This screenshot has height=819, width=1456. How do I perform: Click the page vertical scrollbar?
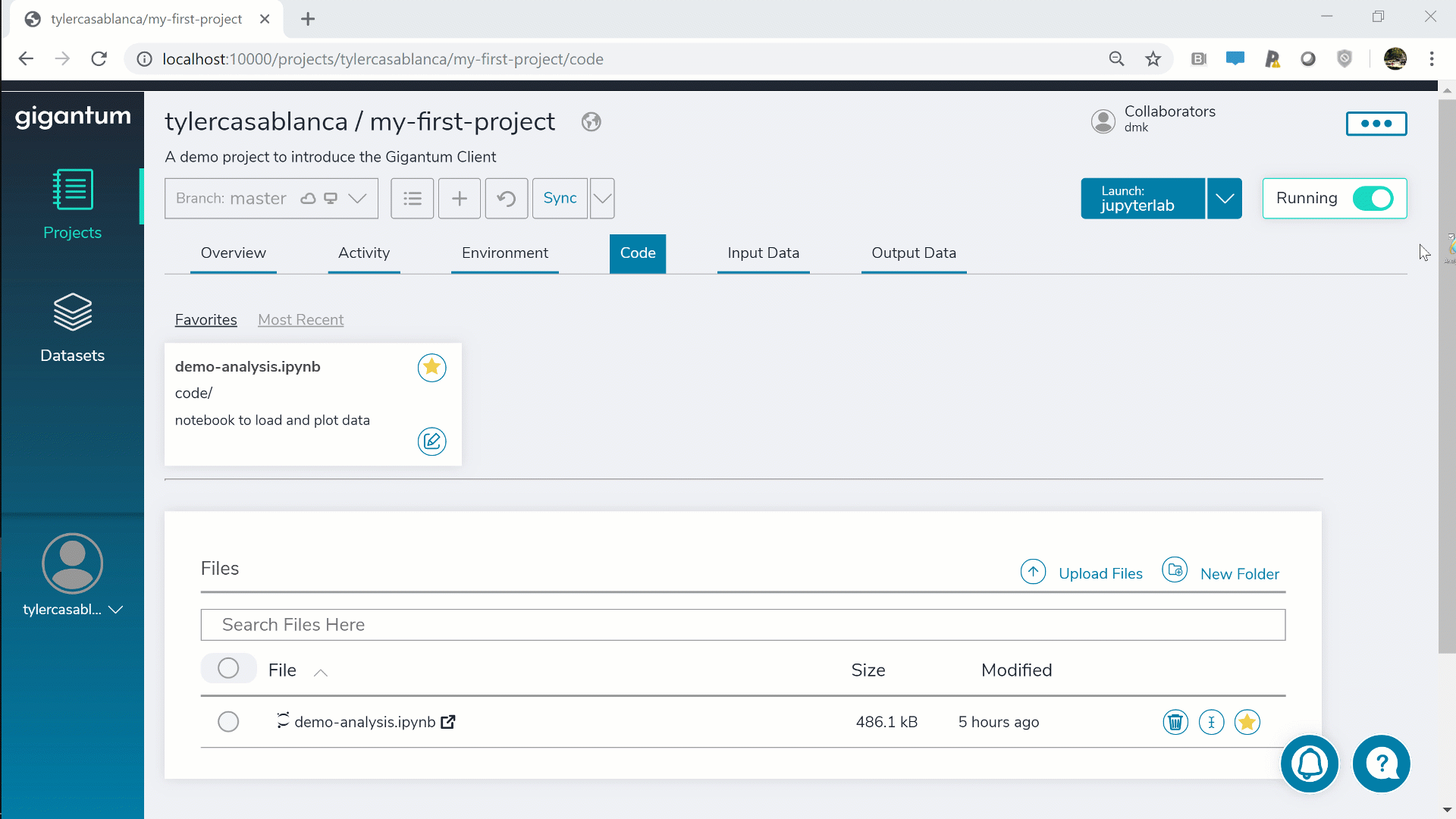click(x=1447, y=375)
